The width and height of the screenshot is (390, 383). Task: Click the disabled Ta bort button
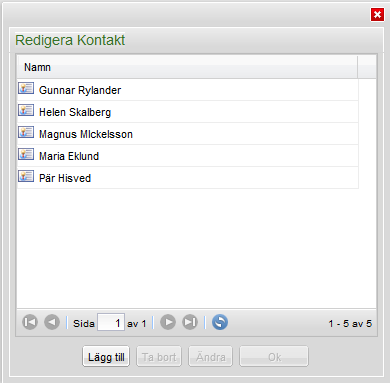coord(159,357)
